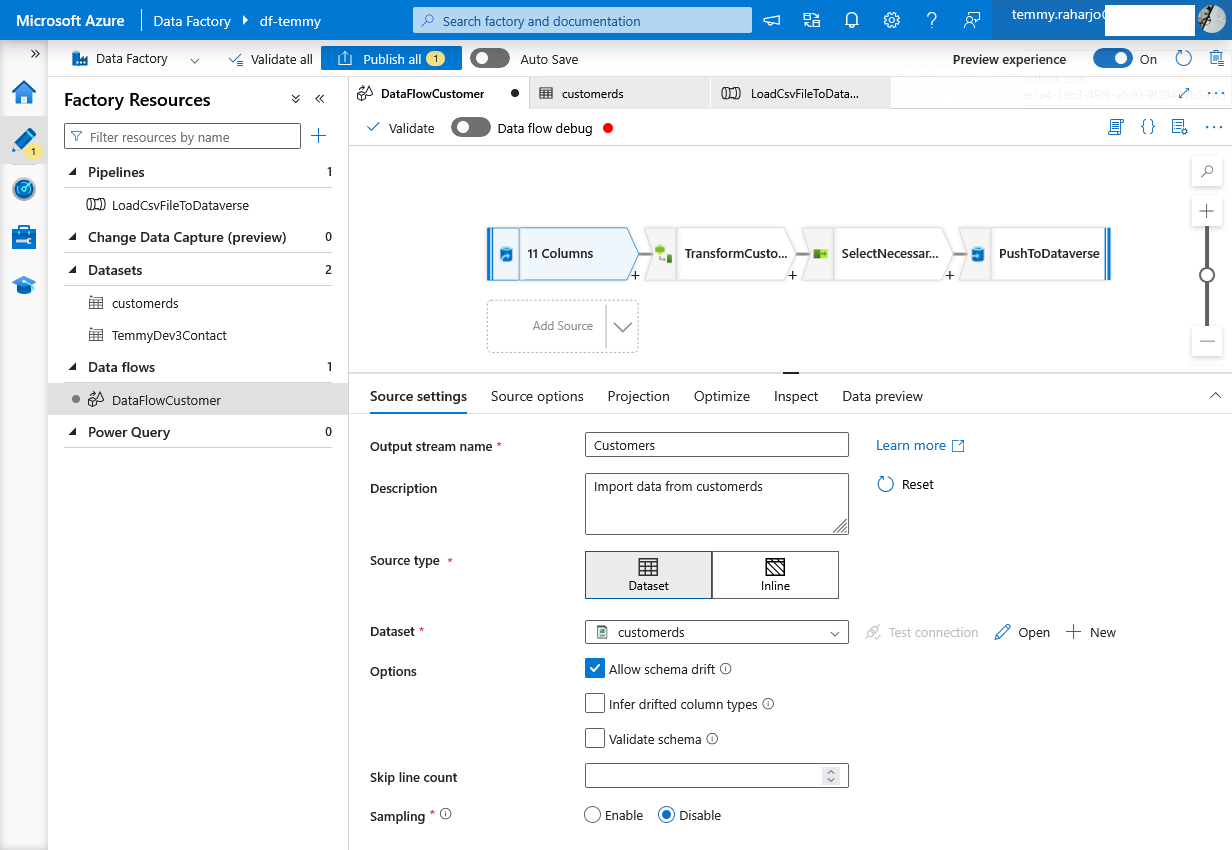Click the Reset button
The image size is (1232, 850).
(x=906, y=484)
